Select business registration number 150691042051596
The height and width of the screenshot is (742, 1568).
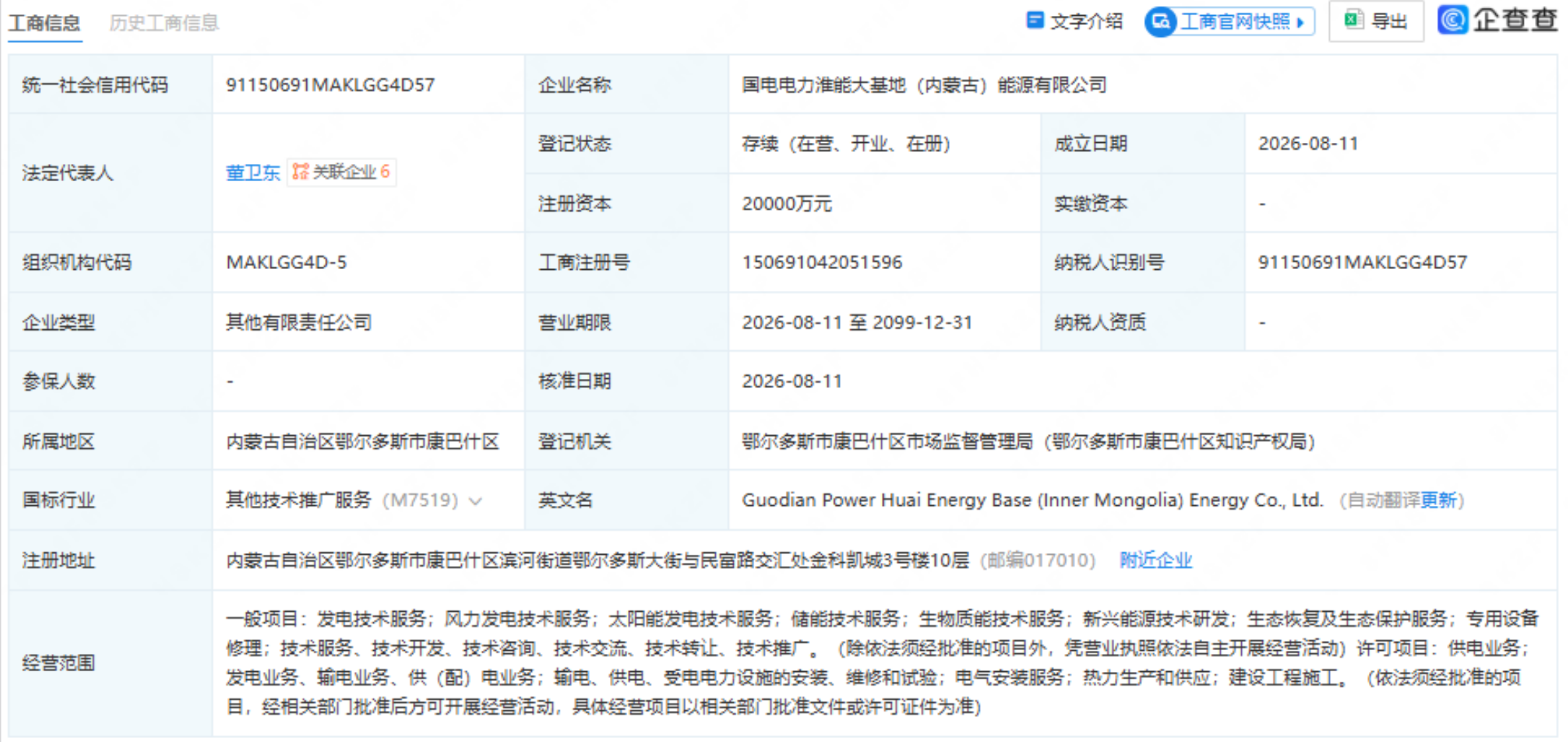tap(822, 263)
